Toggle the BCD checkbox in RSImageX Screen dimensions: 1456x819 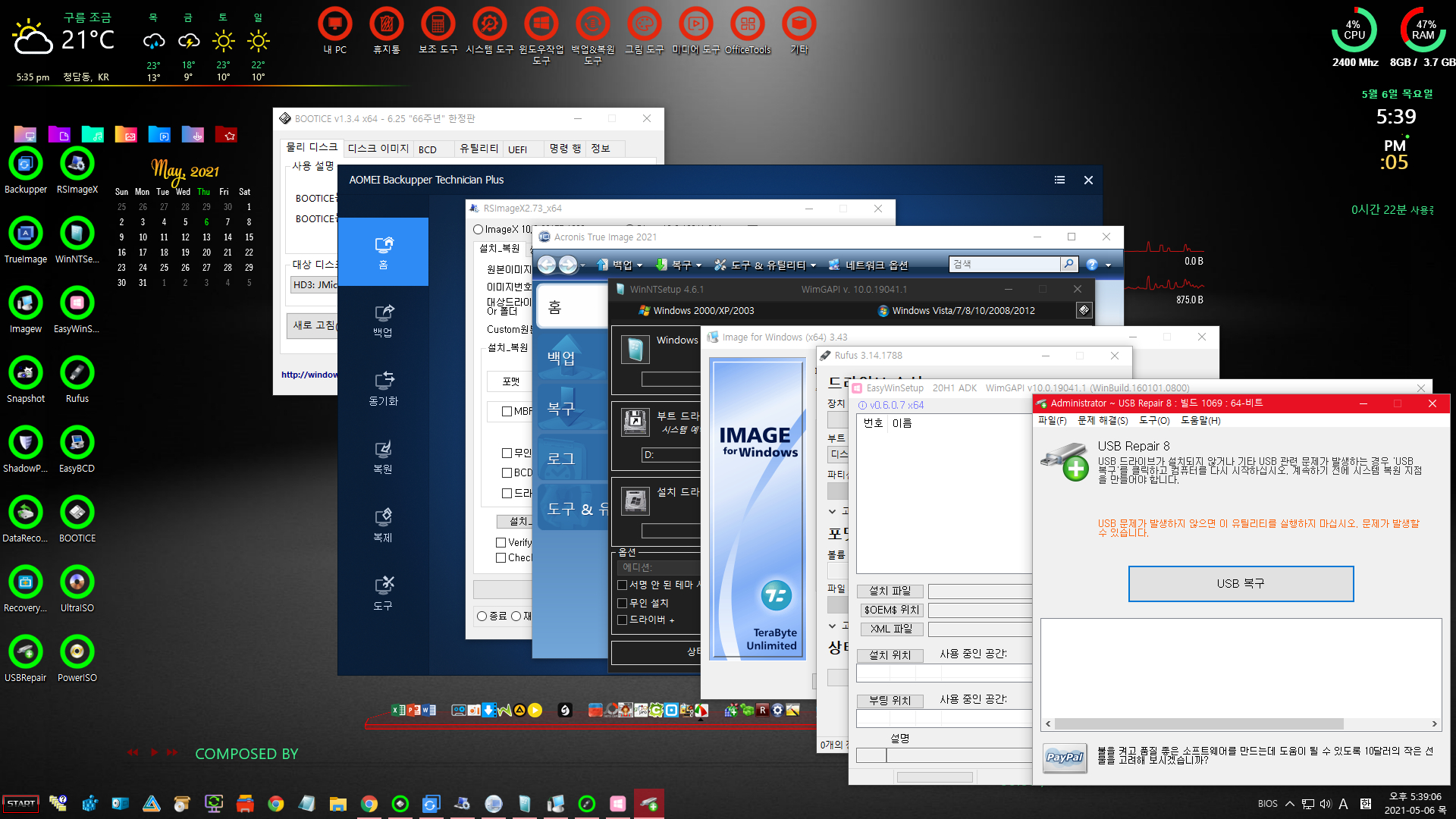coord(507,472)
